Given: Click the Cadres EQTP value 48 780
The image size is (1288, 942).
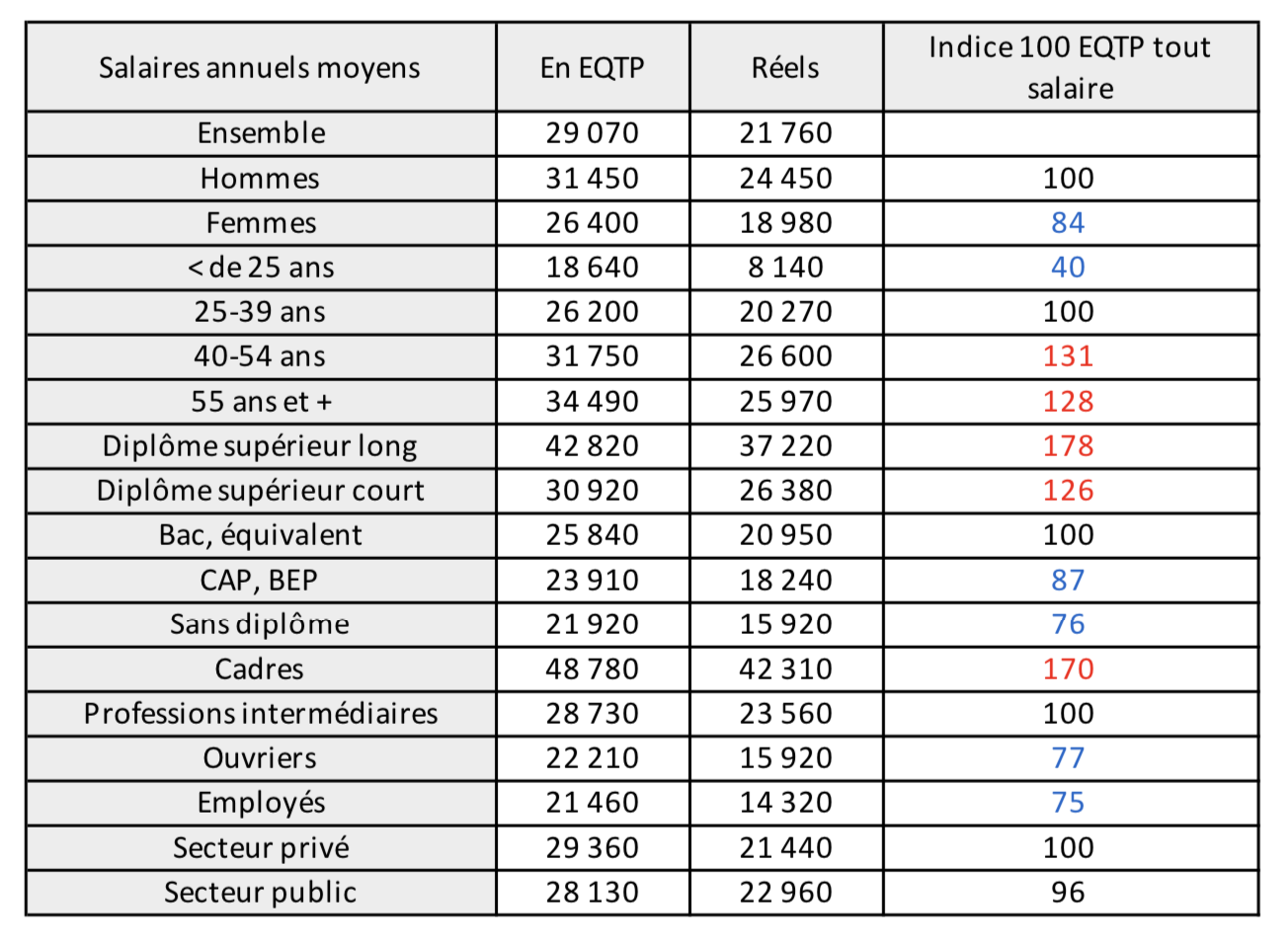Looking at the screenshot, I should tap(592, 669).
